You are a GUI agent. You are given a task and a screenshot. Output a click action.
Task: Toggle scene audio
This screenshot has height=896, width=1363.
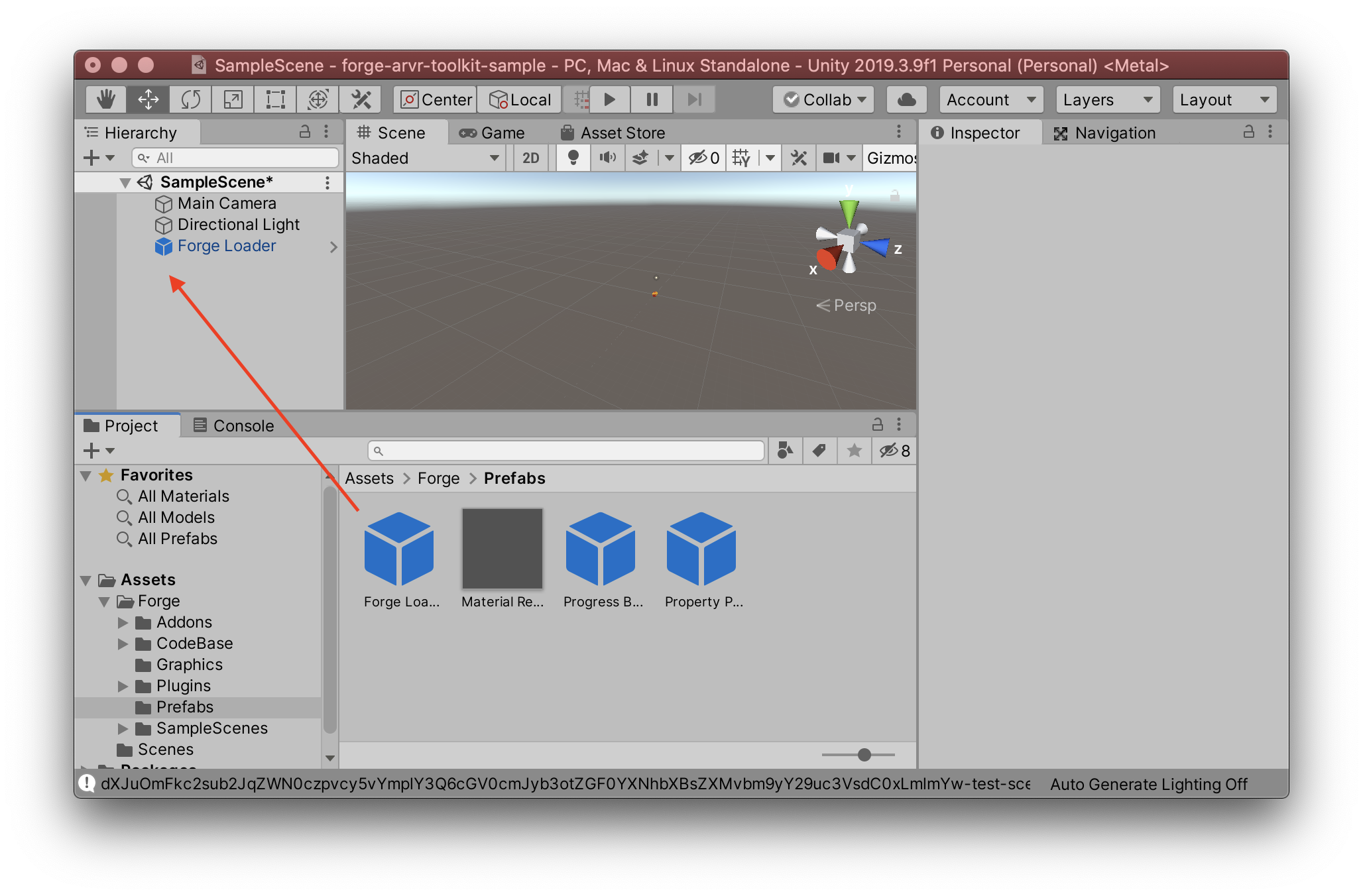607,158
